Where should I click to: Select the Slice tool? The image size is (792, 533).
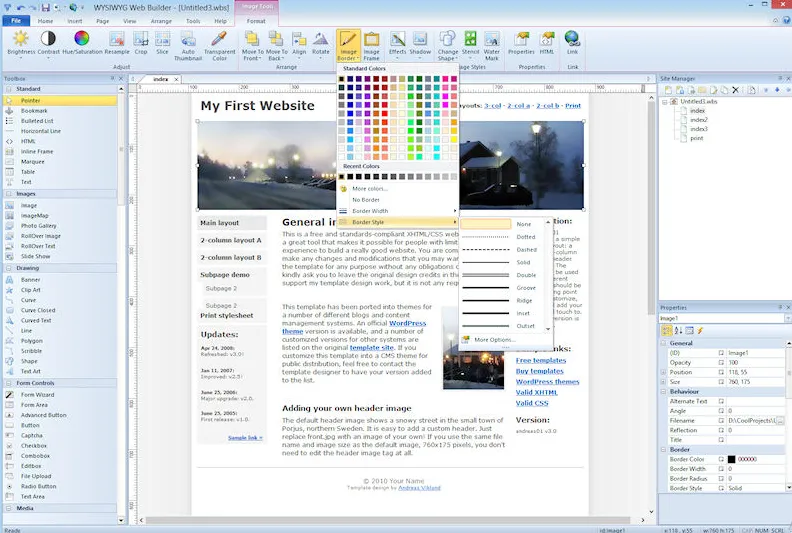163,42
